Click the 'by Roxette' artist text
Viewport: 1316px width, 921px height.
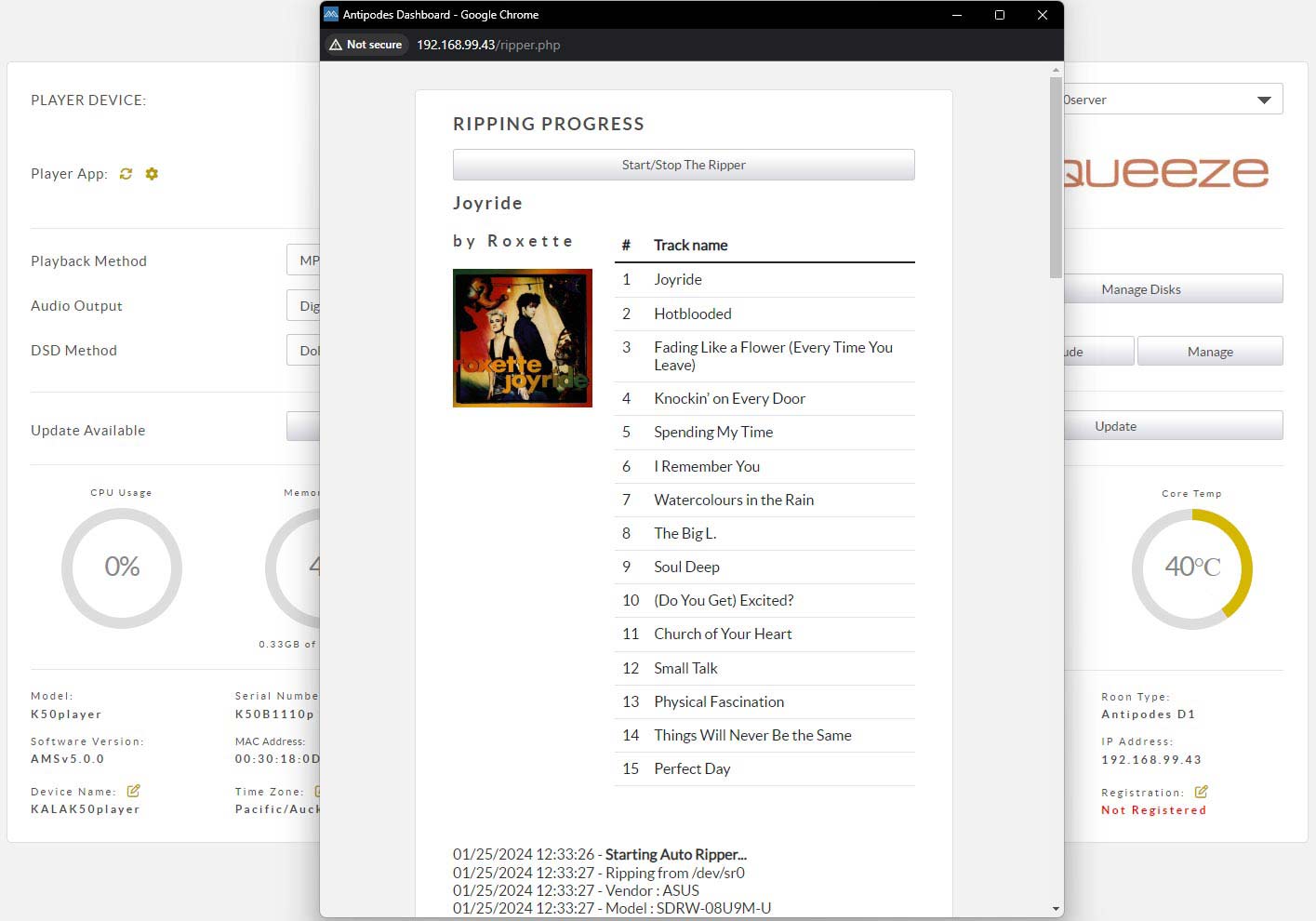tap(512, 241)
